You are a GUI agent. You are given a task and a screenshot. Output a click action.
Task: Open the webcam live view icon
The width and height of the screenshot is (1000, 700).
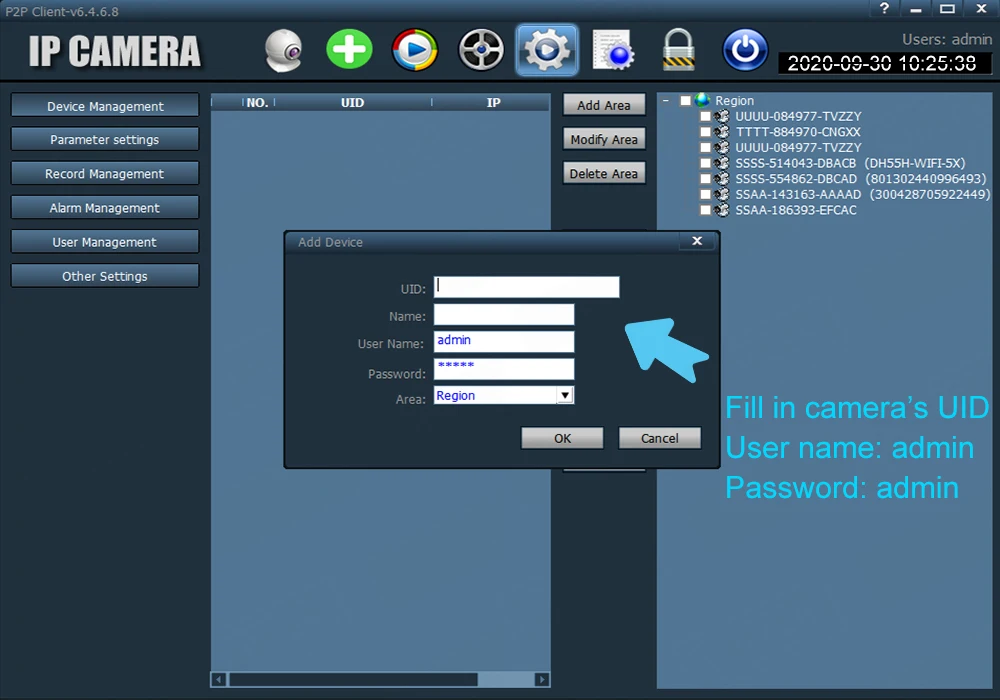click(284, 50)
